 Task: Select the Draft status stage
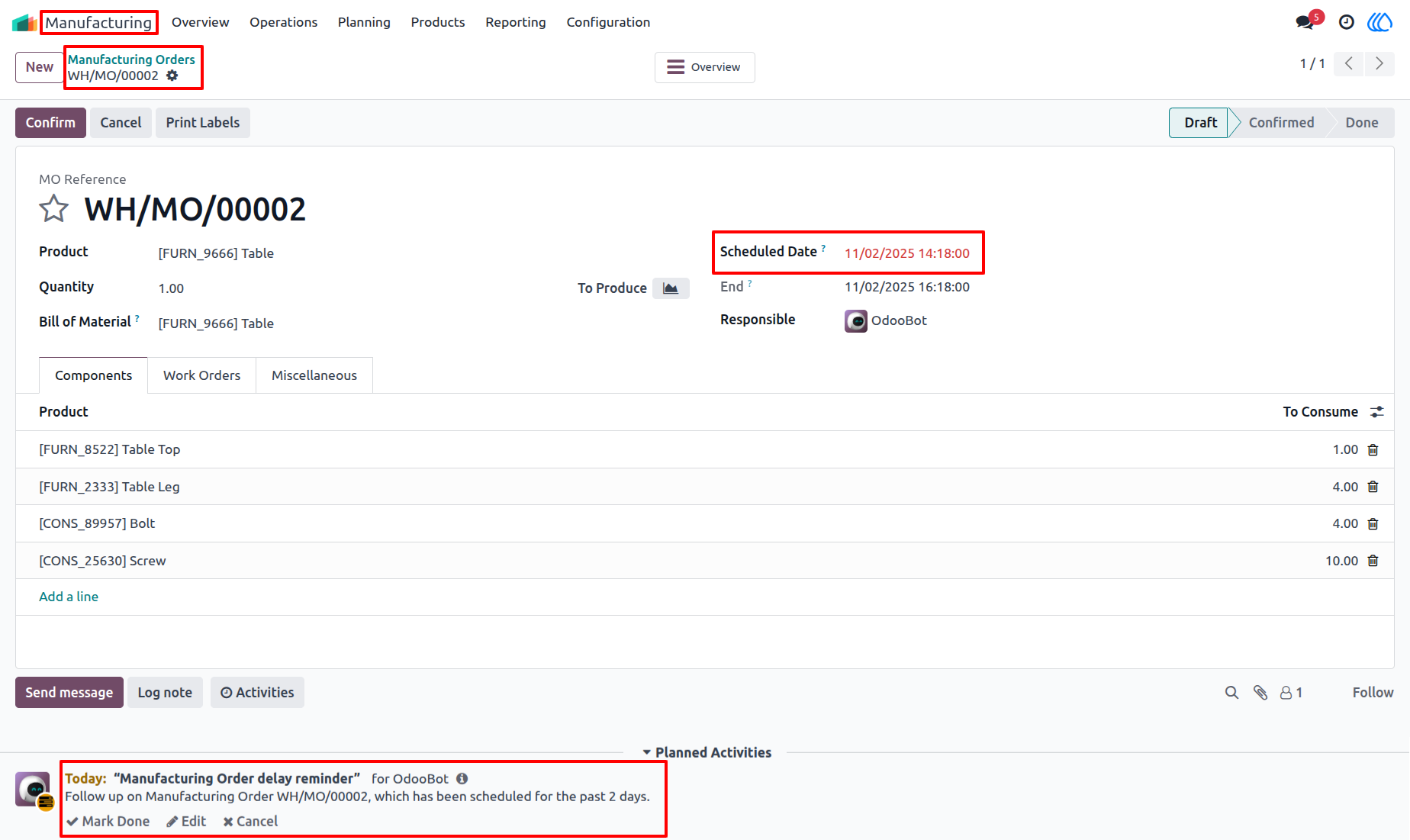tap(1200, 123)
